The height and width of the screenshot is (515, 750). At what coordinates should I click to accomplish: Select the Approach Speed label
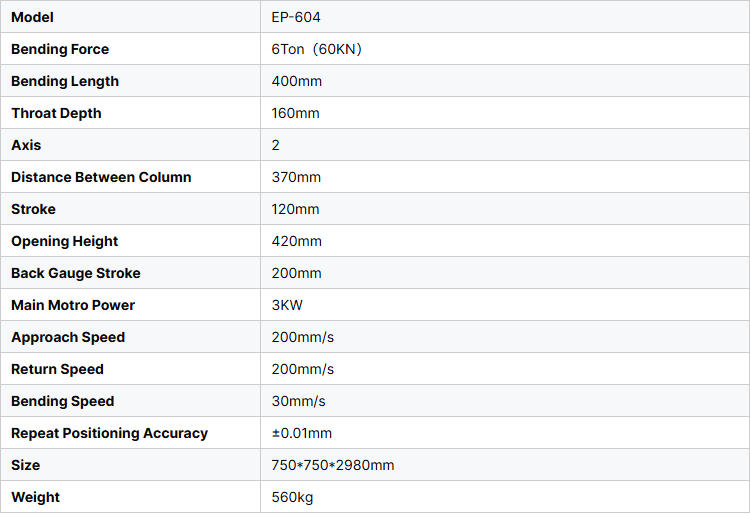(x=68, y=337)
